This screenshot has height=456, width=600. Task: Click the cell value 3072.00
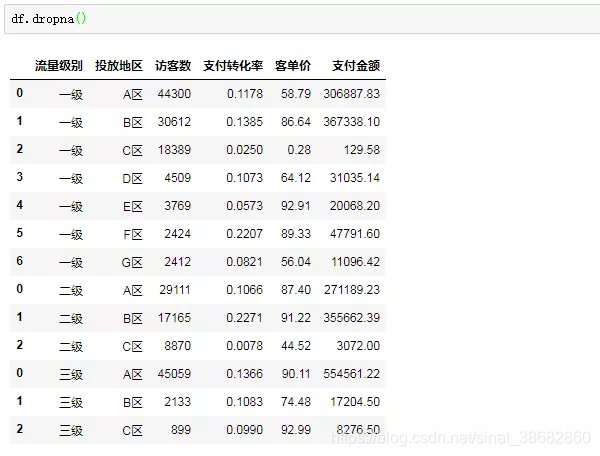(x=359, y=346)
